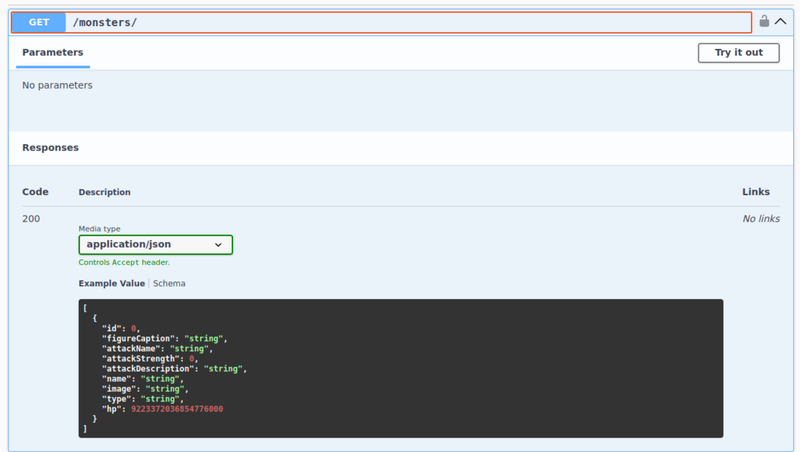Open the application/json media type dropdown

click(155, 244)
